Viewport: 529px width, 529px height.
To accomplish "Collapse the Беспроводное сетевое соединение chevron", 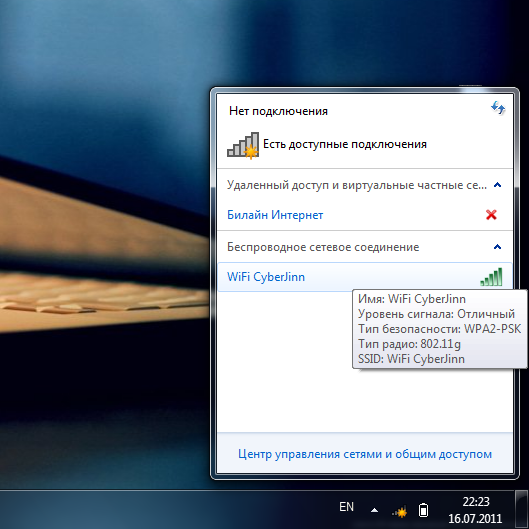I will coord(497,247).
